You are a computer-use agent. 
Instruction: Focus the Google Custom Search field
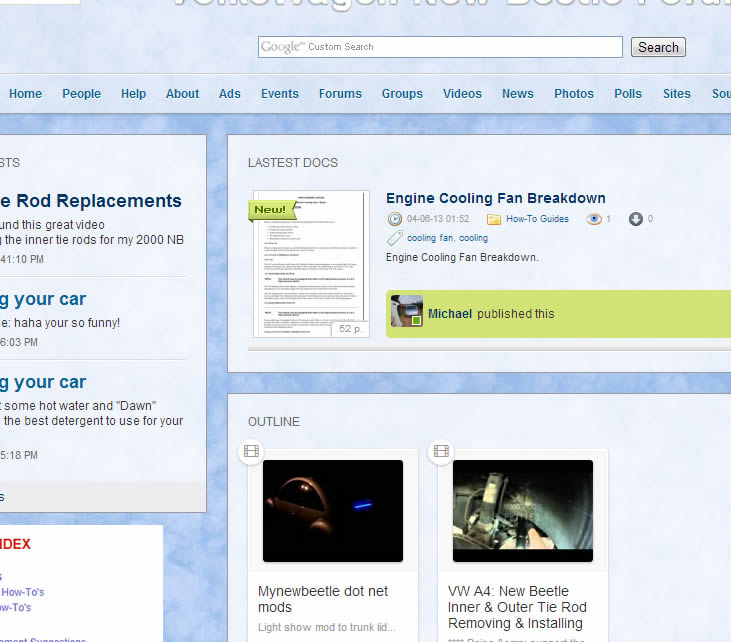pyautogui.click(x=440, y=47)
